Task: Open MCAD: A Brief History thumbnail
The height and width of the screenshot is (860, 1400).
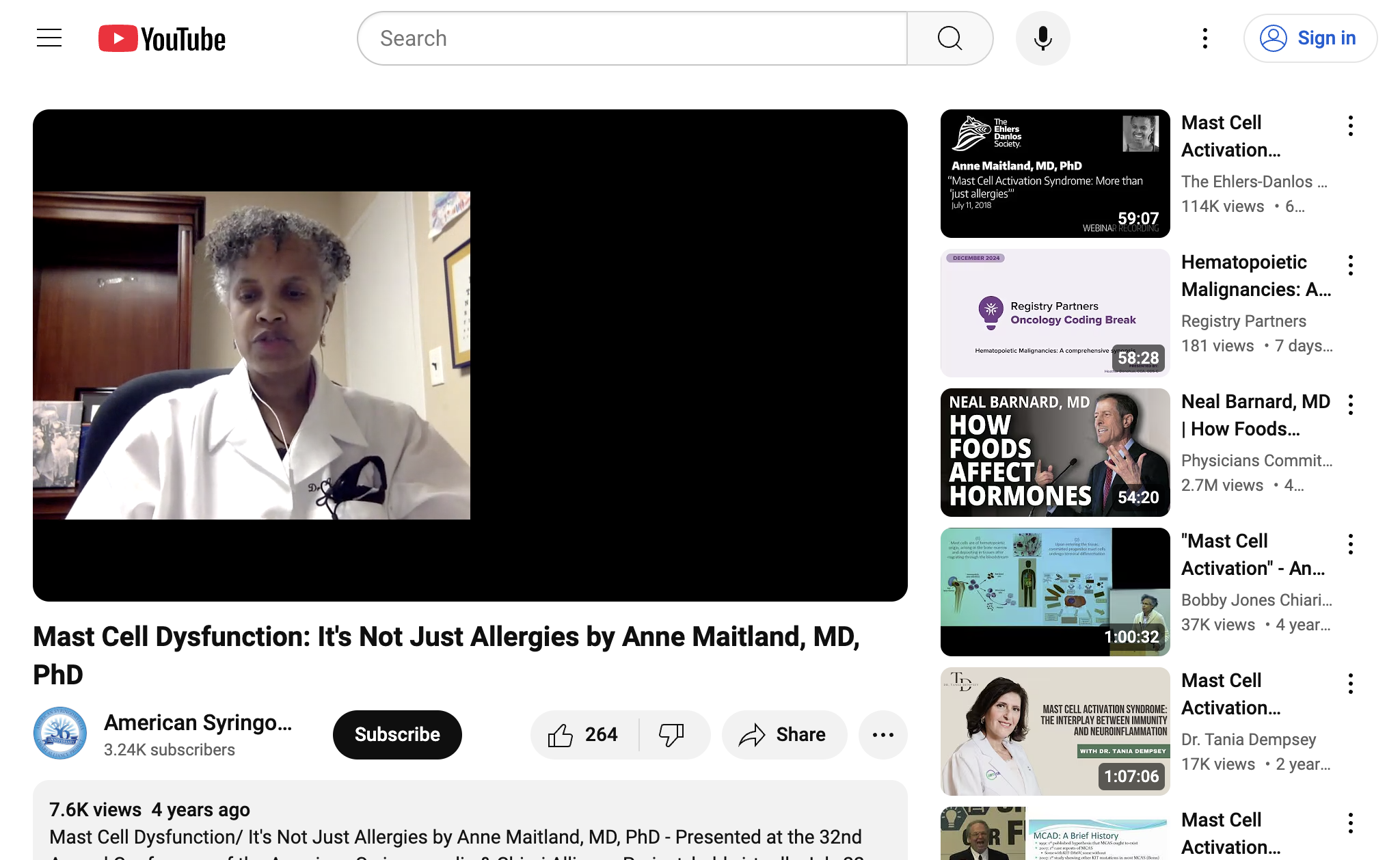Action: coord(1055,833)
